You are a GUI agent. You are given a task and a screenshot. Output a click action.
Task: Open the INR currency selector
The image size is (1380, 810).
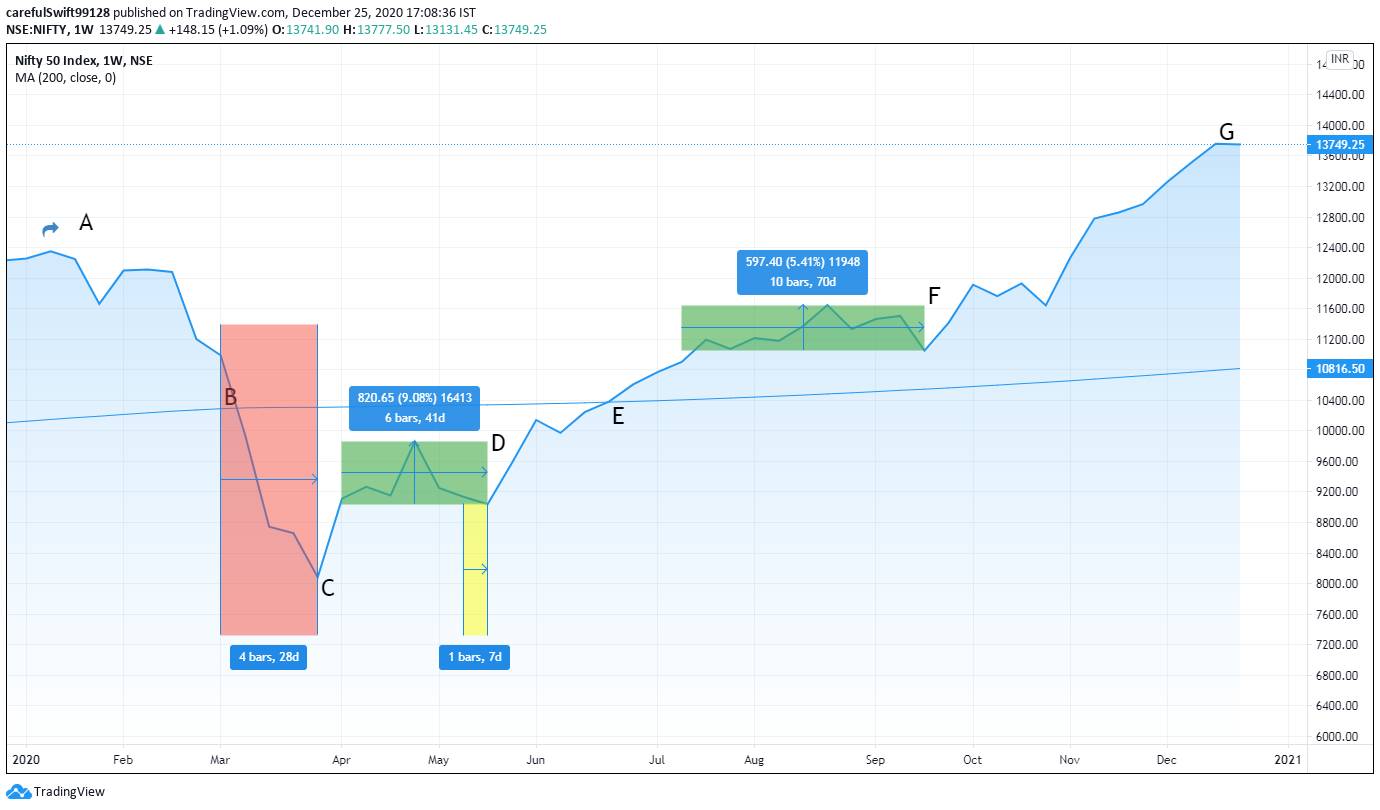tap(1340, 59)
